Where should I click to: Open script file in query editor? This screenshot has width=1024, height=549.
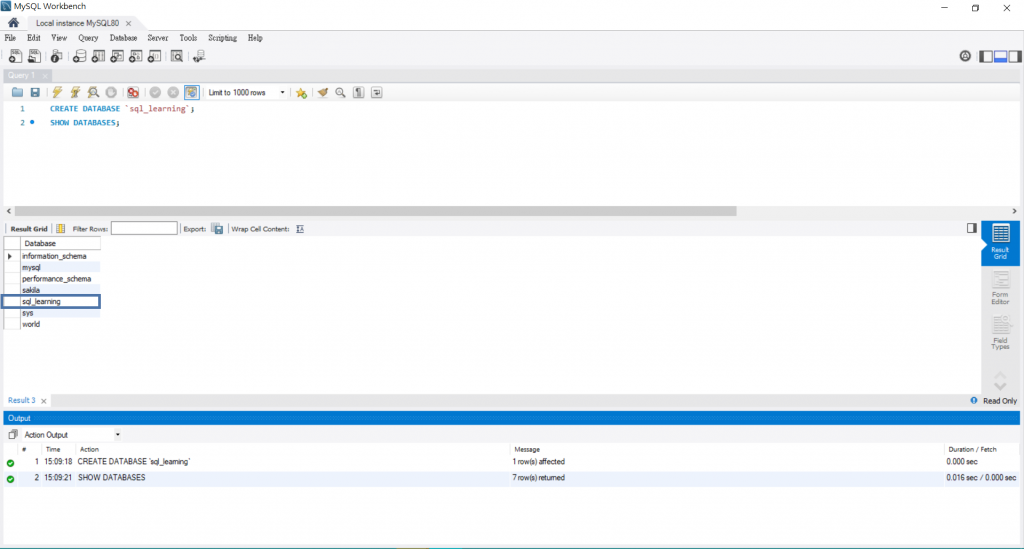coord(18,93)
